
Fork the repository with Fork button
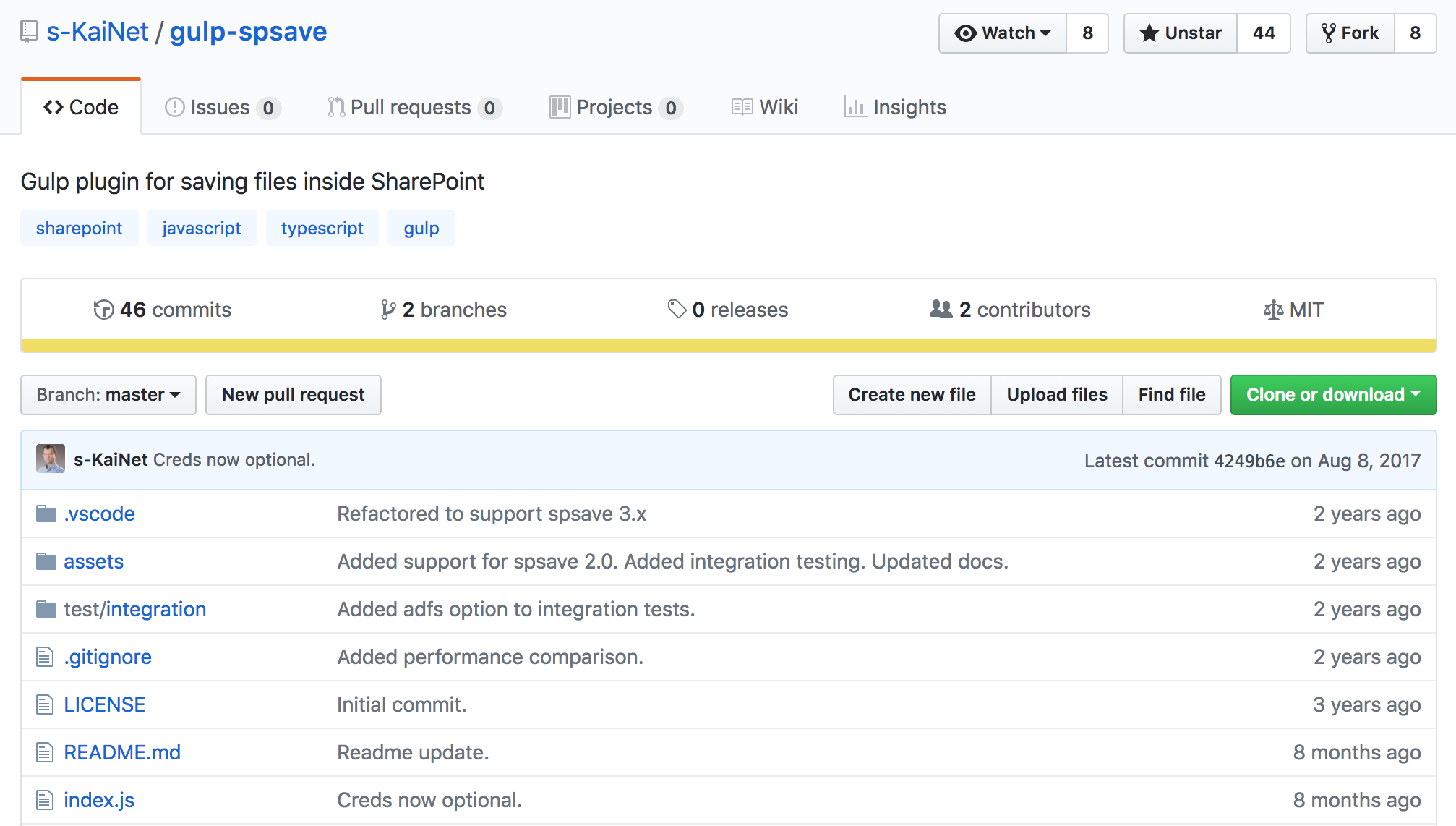click(x=1350, y=33)
